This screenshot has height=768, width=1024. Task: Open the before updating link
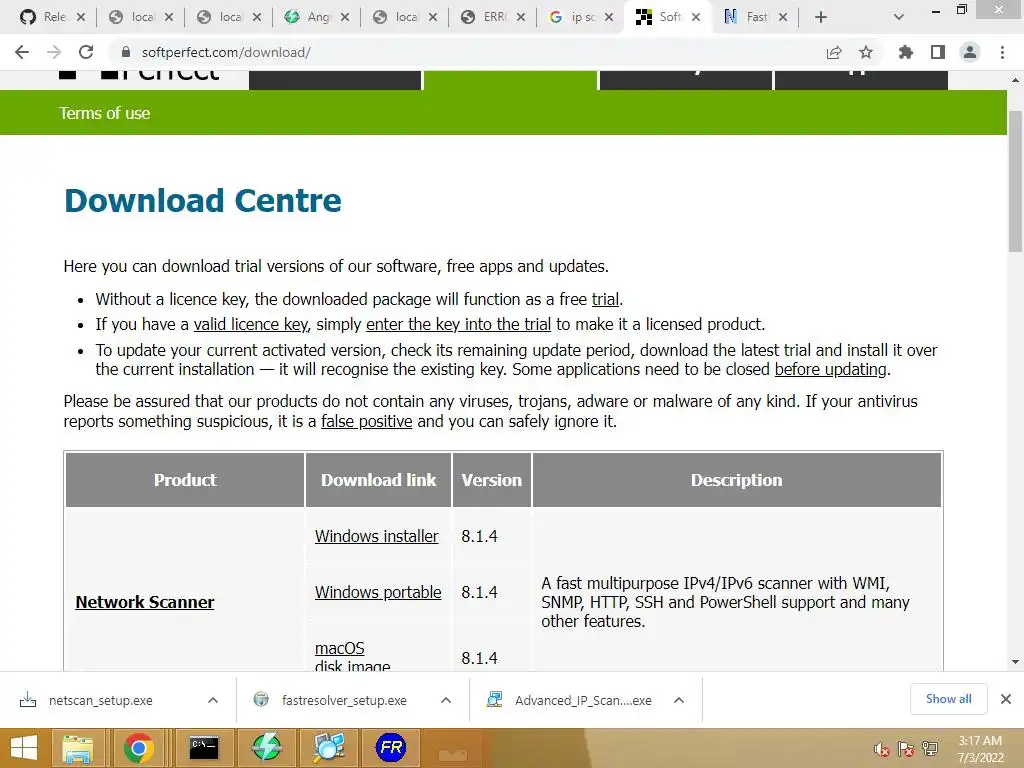point(831,369)
